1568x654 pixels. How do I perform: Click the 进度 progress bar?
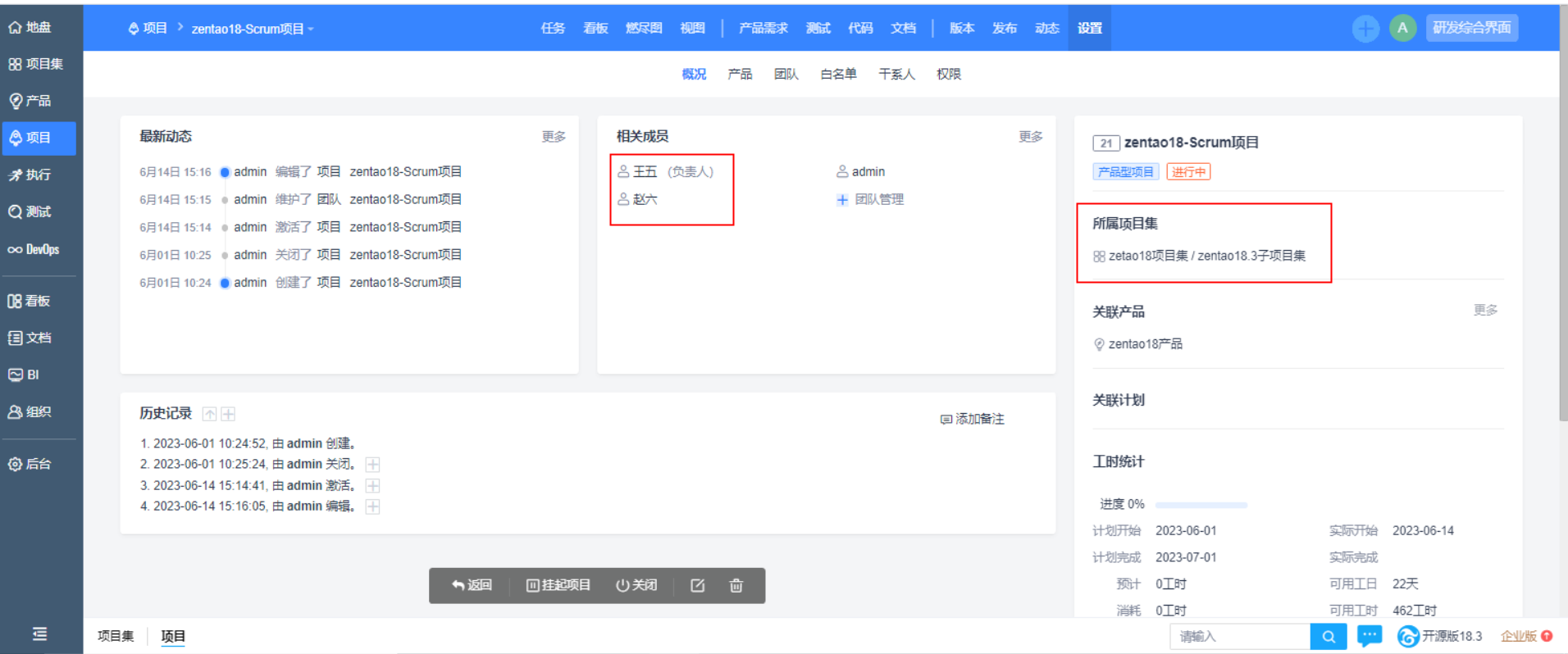(1201, 505)
